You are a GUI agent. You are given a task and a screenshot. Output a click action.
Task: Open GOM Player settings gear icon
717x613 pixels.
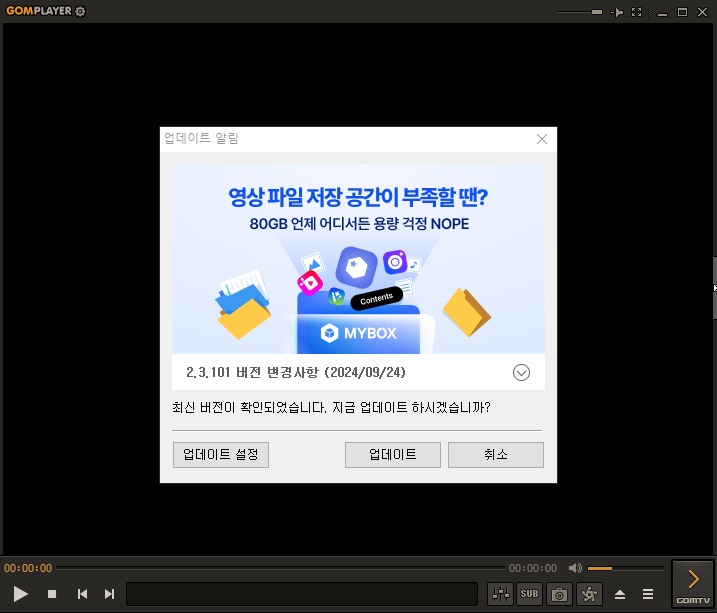pos(80,11)
